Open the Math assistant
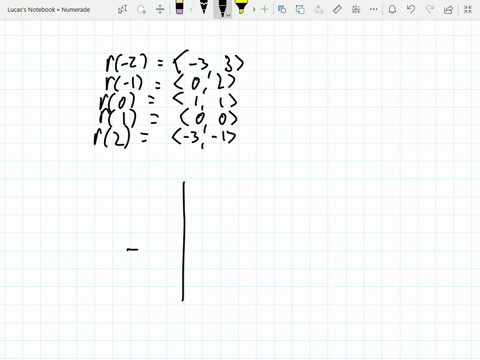The height and width of the screenshot is (360, 480). pos(356,9)
